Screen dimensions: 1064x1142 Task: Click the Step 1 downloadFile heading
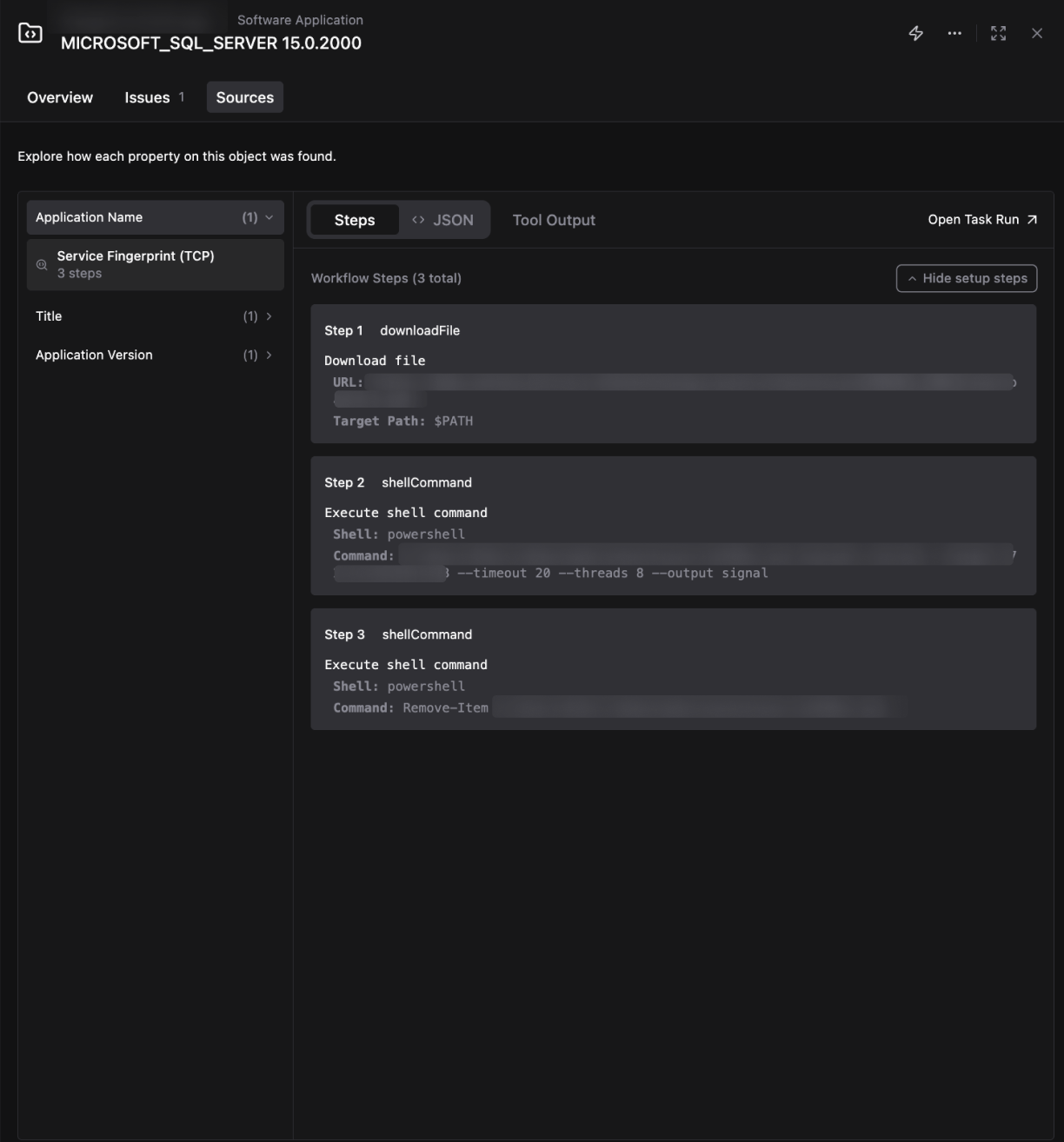[x=392, y=330]
